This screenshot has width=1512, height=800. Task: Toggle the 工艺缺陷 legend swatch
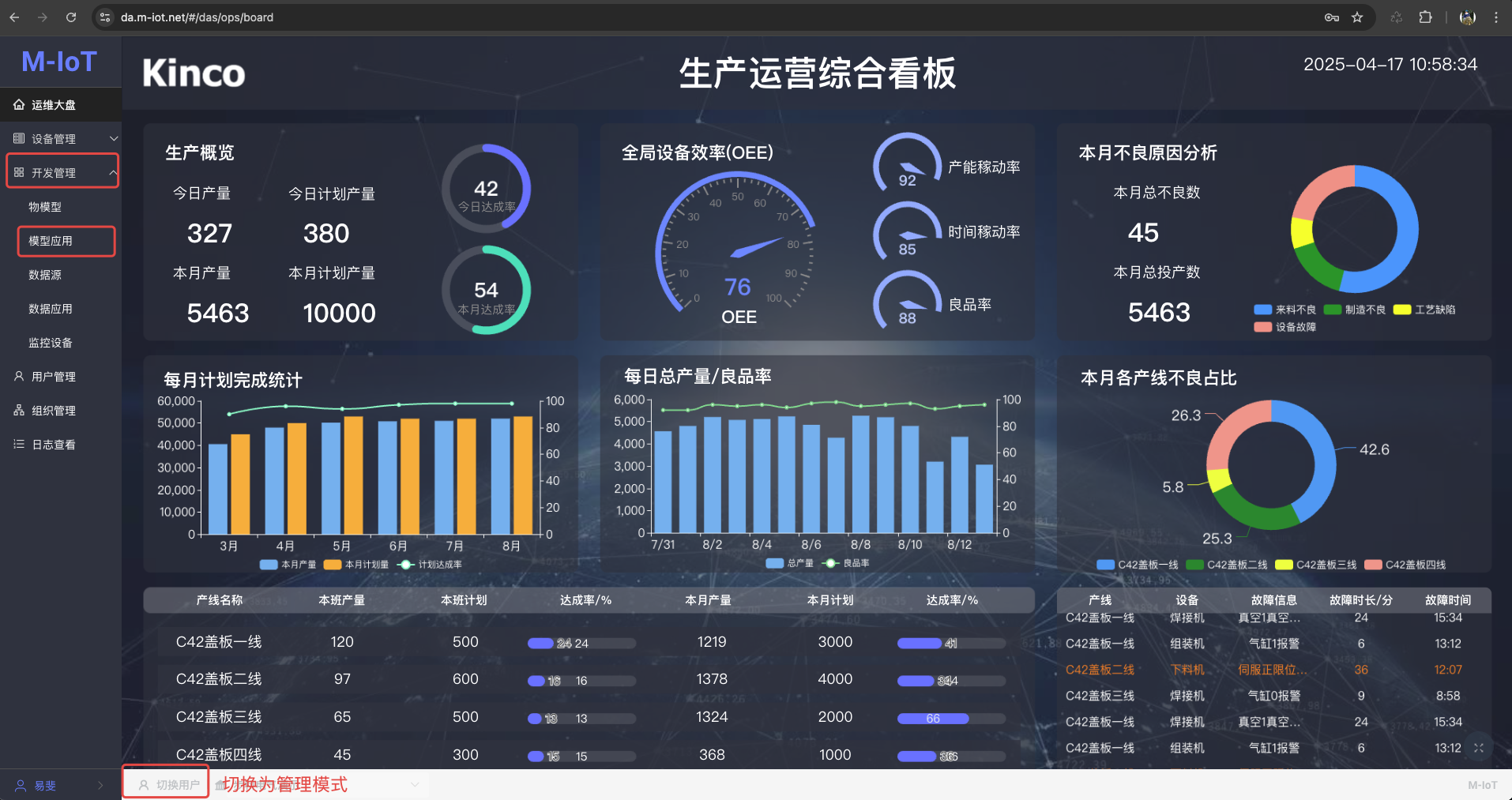coord(1402,310)
